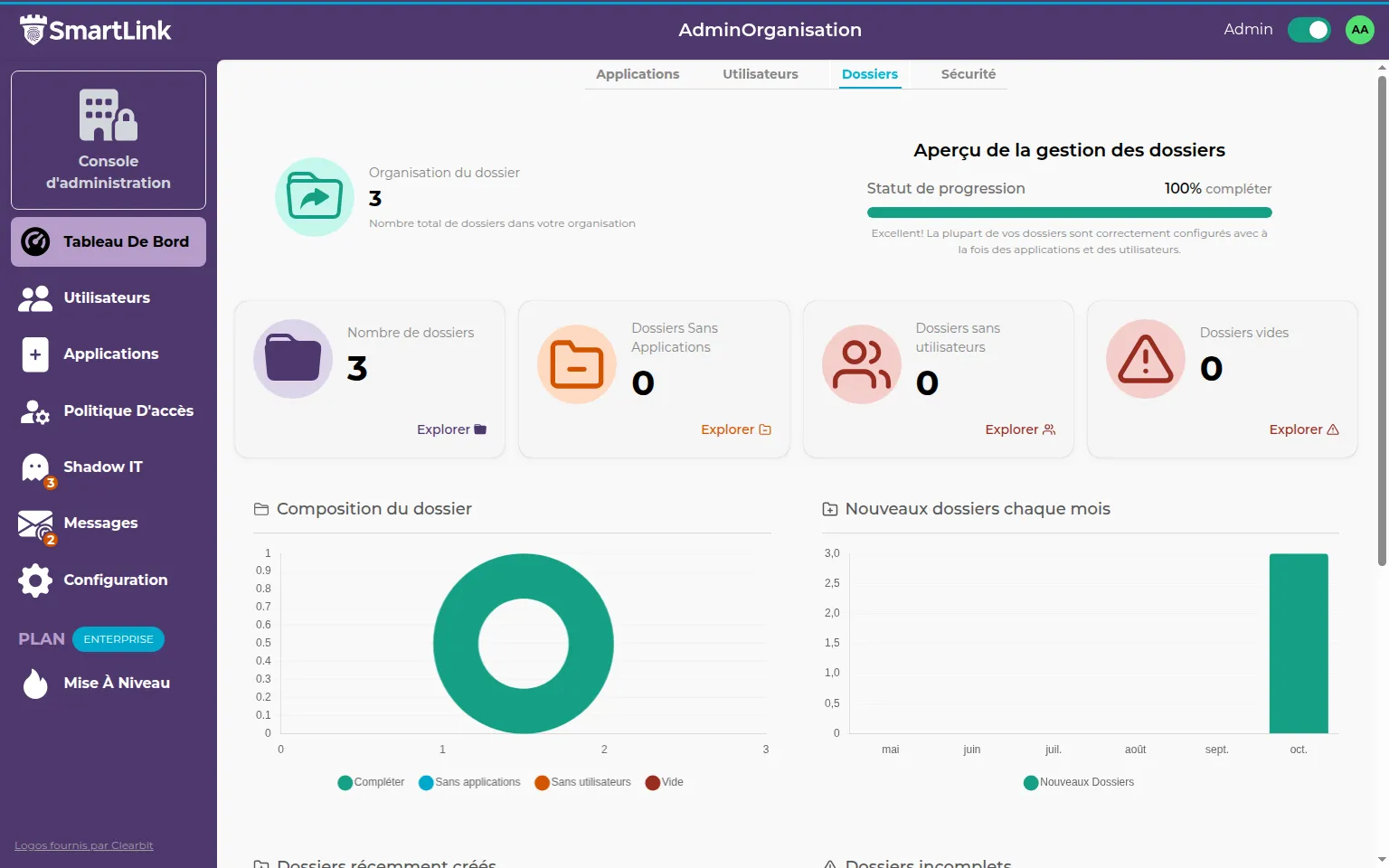Click Explorer on Dossiers Sans Applications card
1389x868 pixels.
[x=735, y=429]
